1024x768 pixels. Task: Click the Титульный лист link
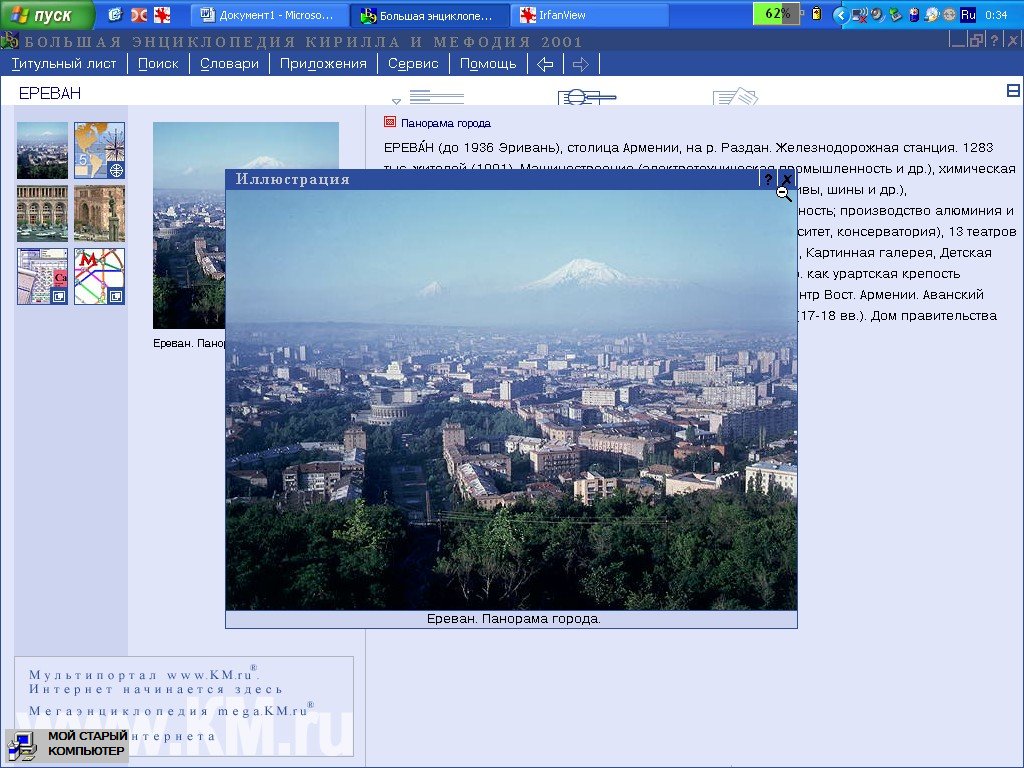tap(64, 63)
